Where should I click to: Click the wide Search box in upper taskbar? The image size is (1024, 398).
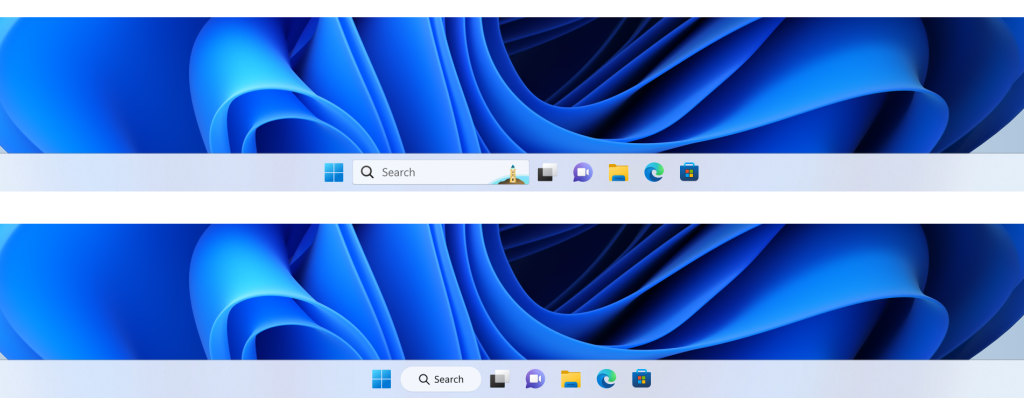[441, 173]
